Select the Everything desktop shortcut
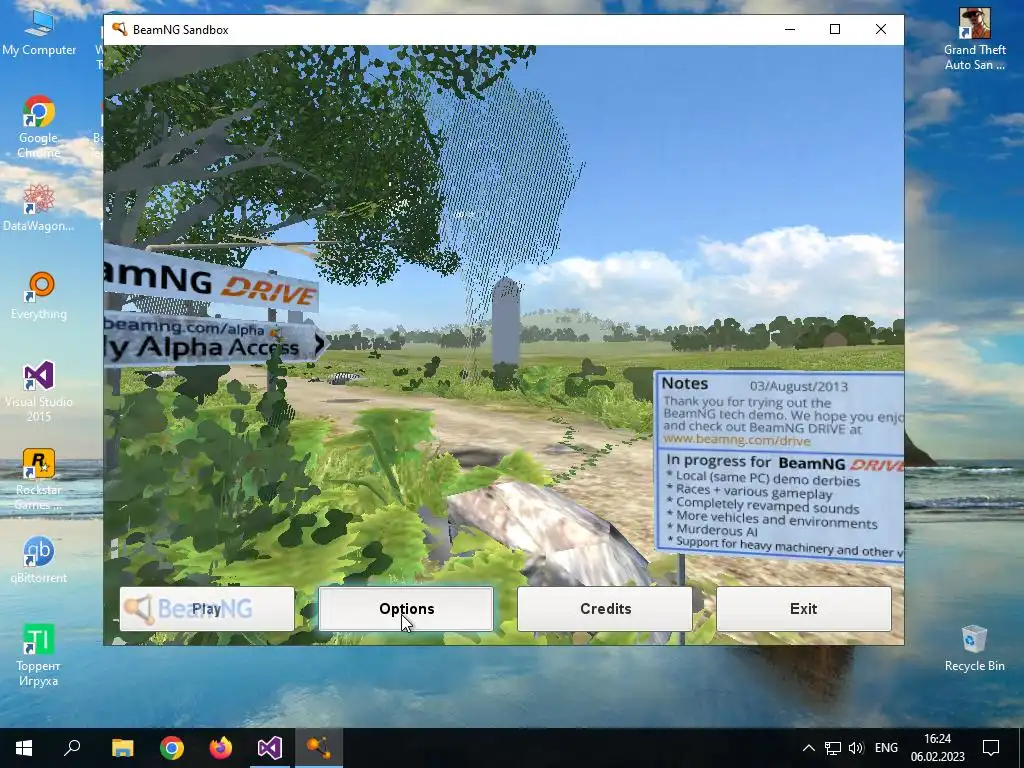The image size is (1024, 768). point(39,296)
